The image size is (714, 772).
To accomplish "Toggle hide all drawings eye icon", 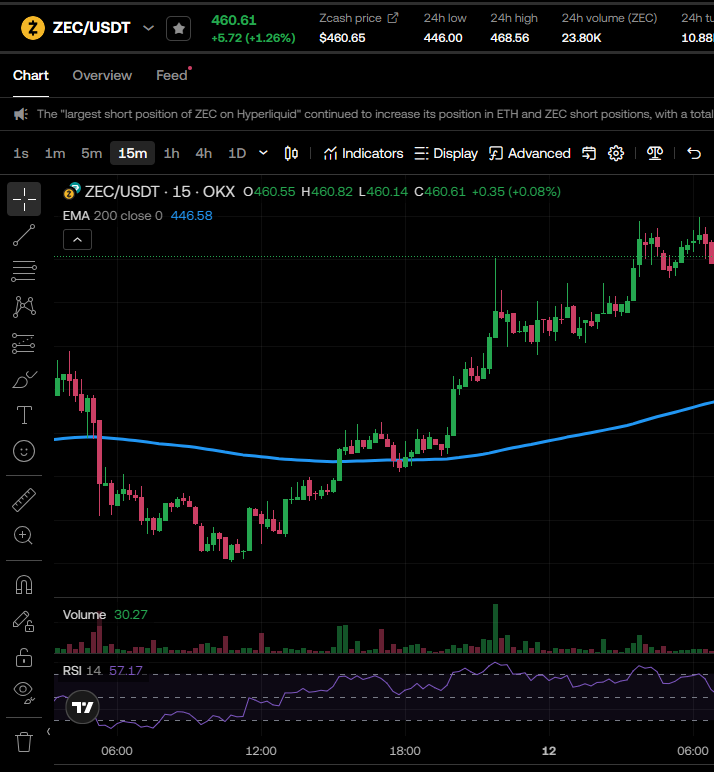I will [24, 692].
